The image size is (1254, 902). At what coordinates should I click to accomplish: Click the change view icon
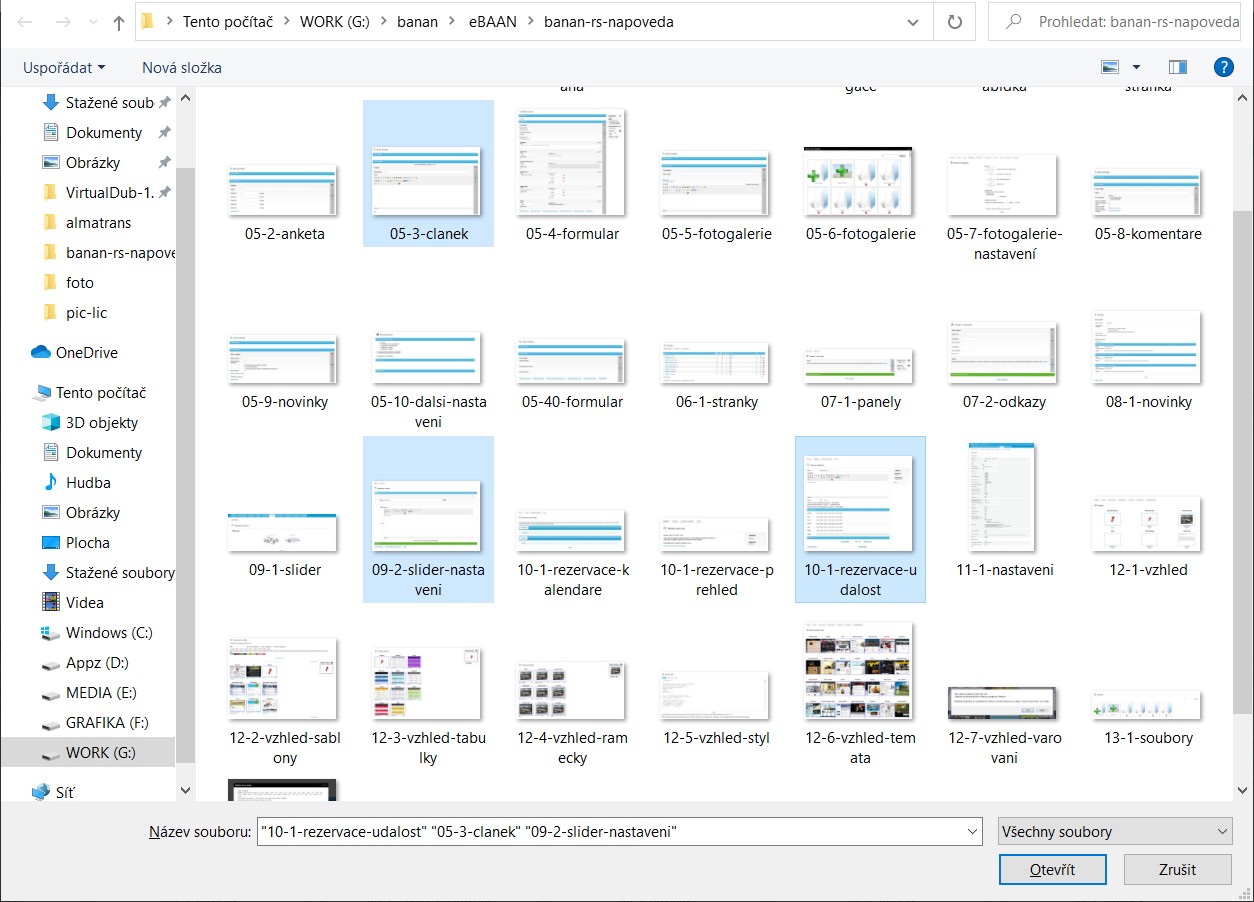(1109, 67)
